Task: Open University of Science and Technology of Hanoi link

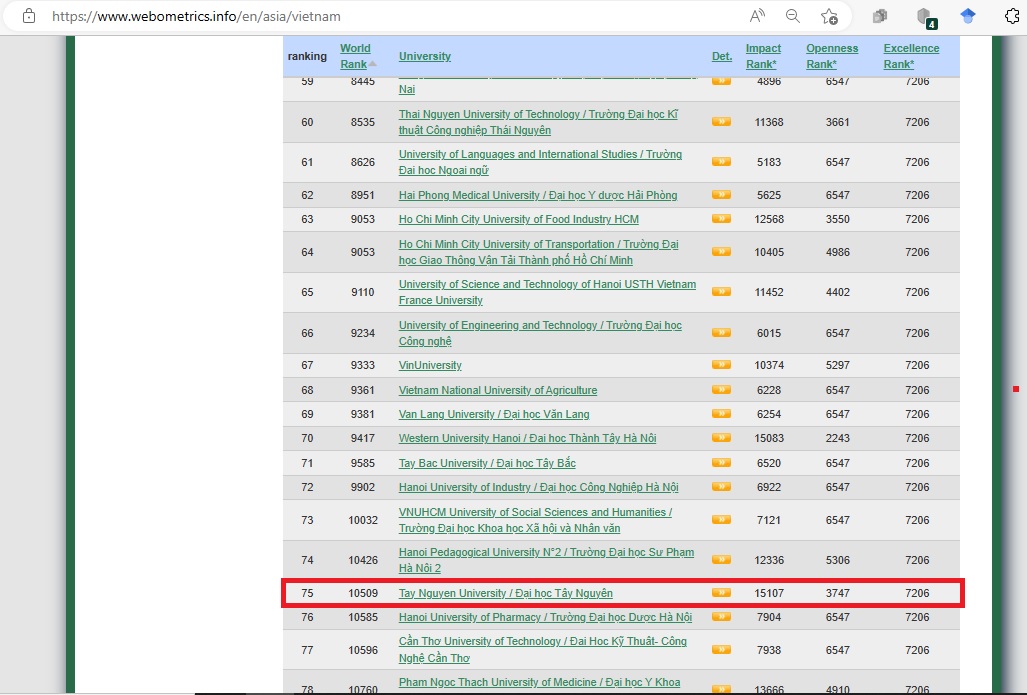Action: coord(548,292)
